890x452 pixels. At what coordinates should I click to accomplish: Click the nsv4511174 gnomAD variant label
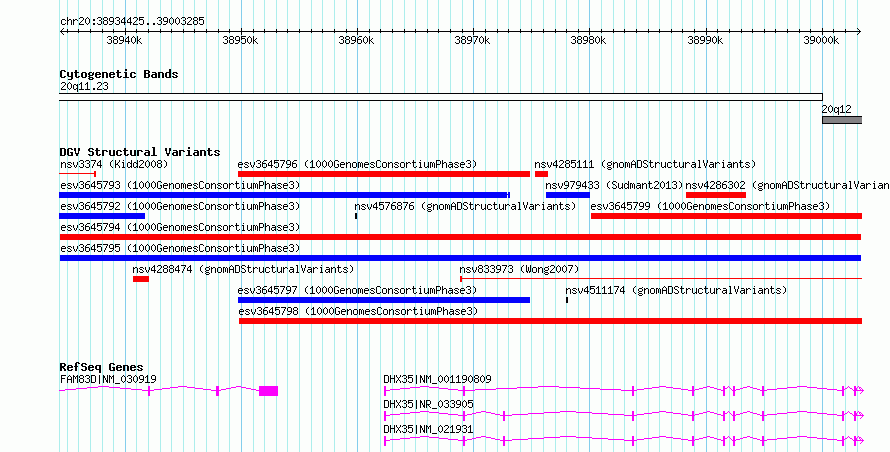[x=676, y=291]
